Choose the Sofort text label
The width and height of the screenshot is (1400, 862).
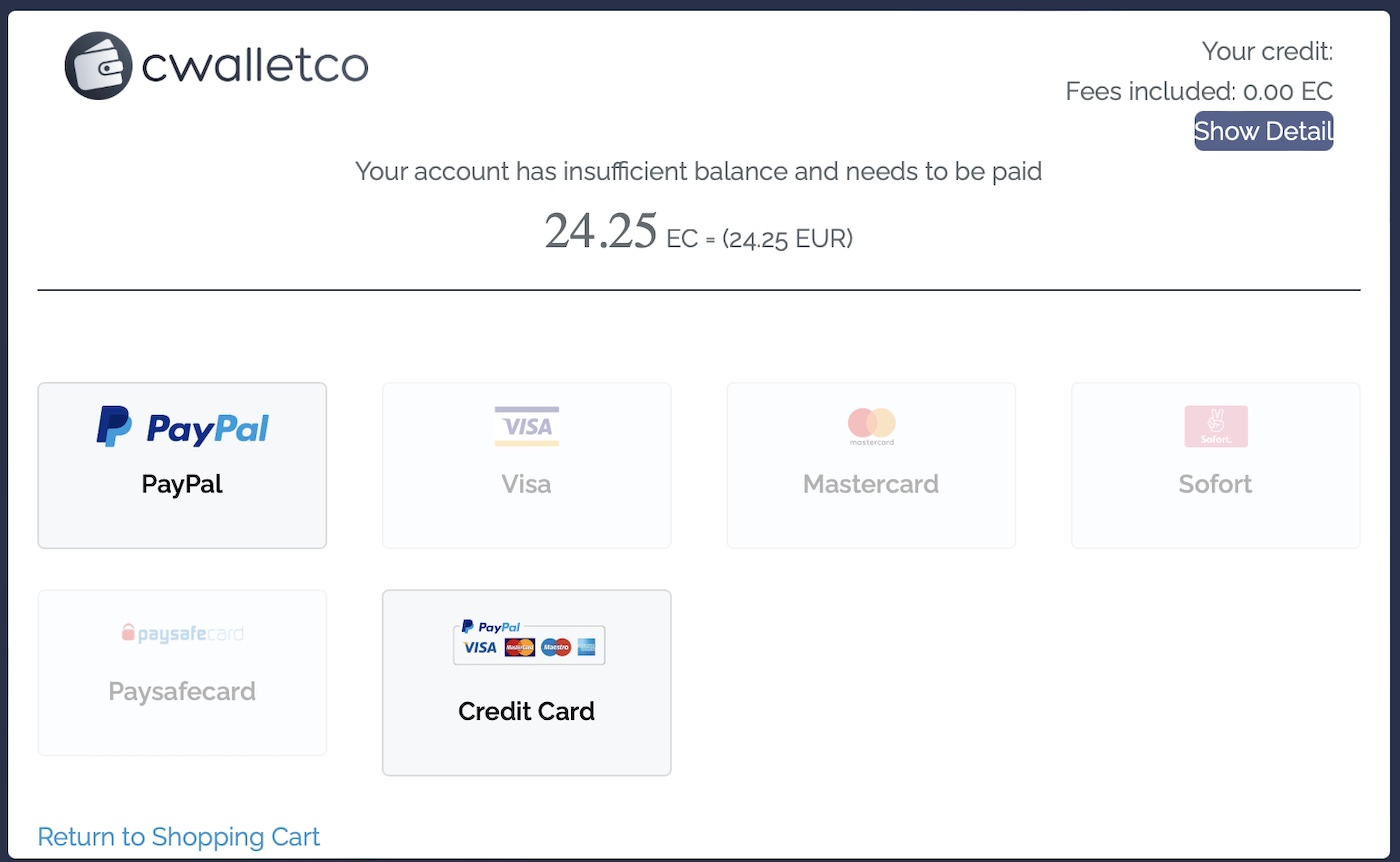(x=1215, y=485)
